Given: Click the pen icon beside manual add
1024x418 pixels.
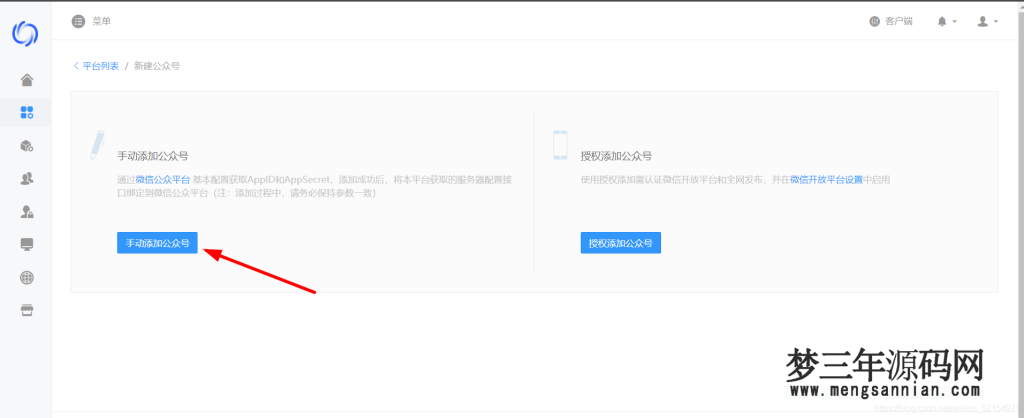Looking at the screenshot, I should pyautogui.click(x=97, y=144).
